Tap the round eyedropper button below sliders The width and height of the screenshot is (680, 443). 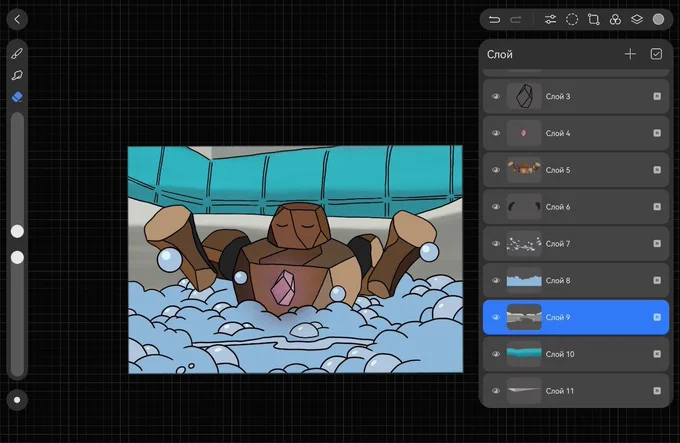(17, 400)
